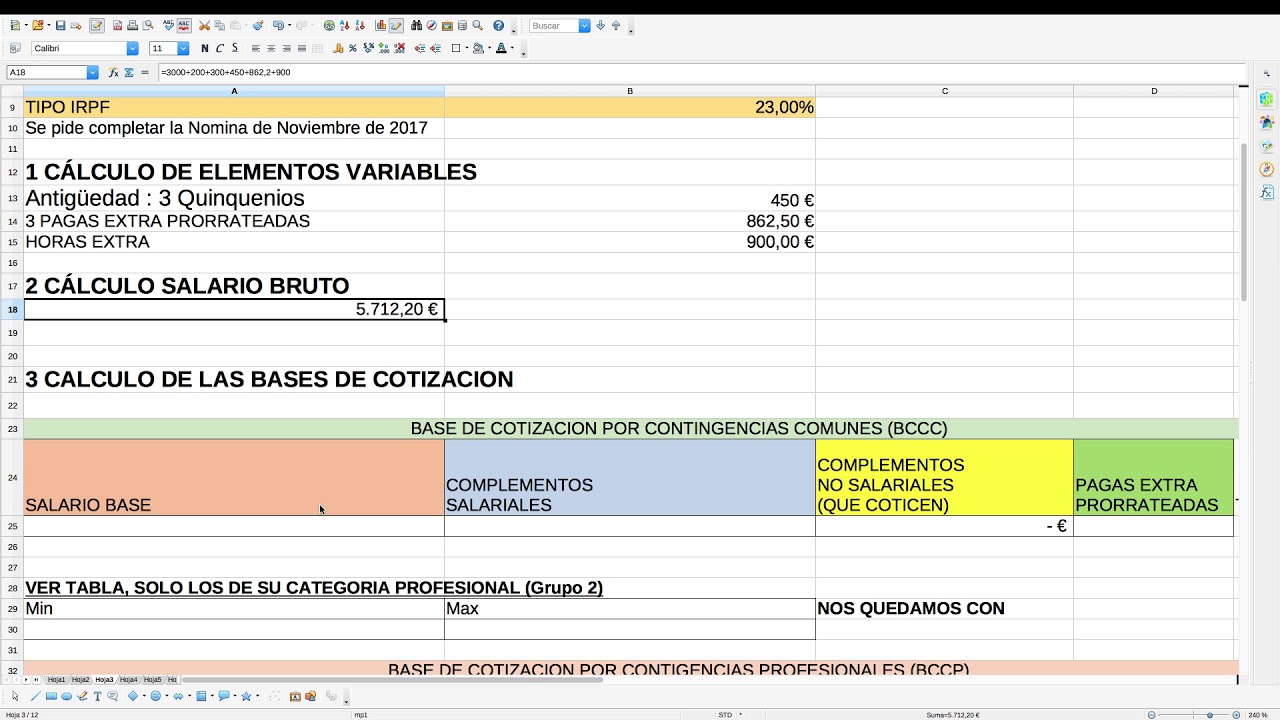Add decimal place icon
Screen dimensions: 1280x720
[384, 48]
